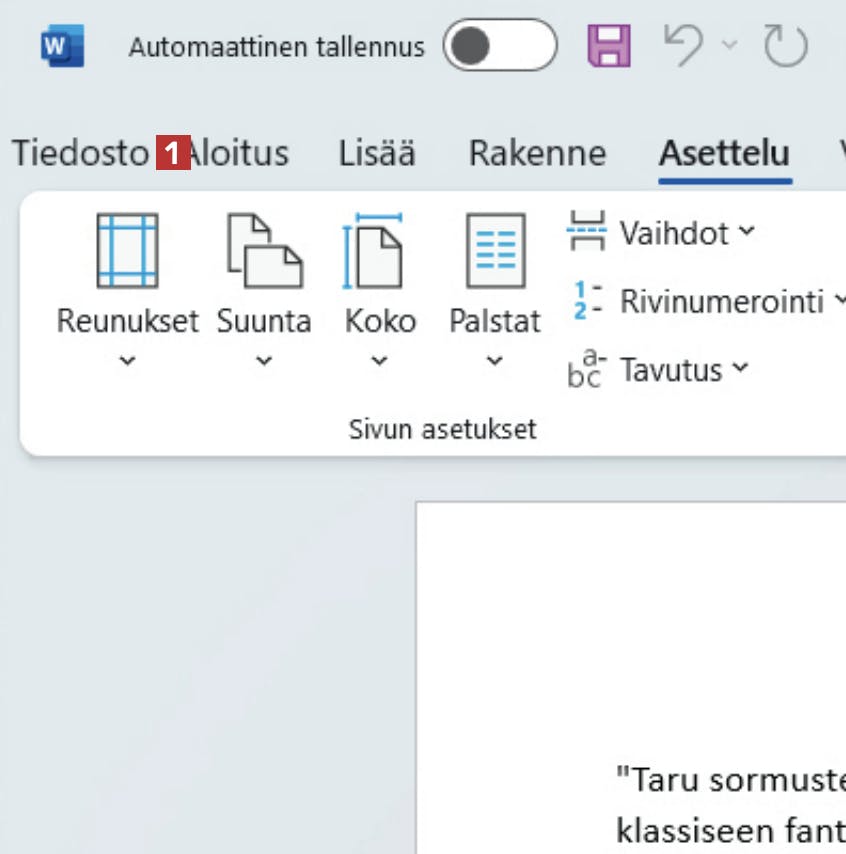Open the Tiedosto tab
The height and width of the screenshot is (854, 846).
80,153
